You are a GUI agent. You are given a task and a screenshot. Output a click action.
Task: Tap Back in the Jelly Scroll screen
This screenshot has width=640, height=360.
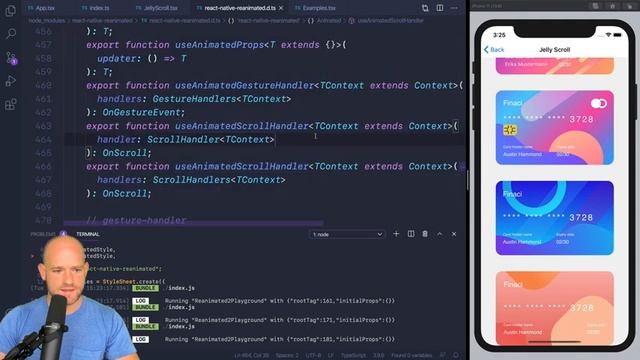(x=494, y=49)
